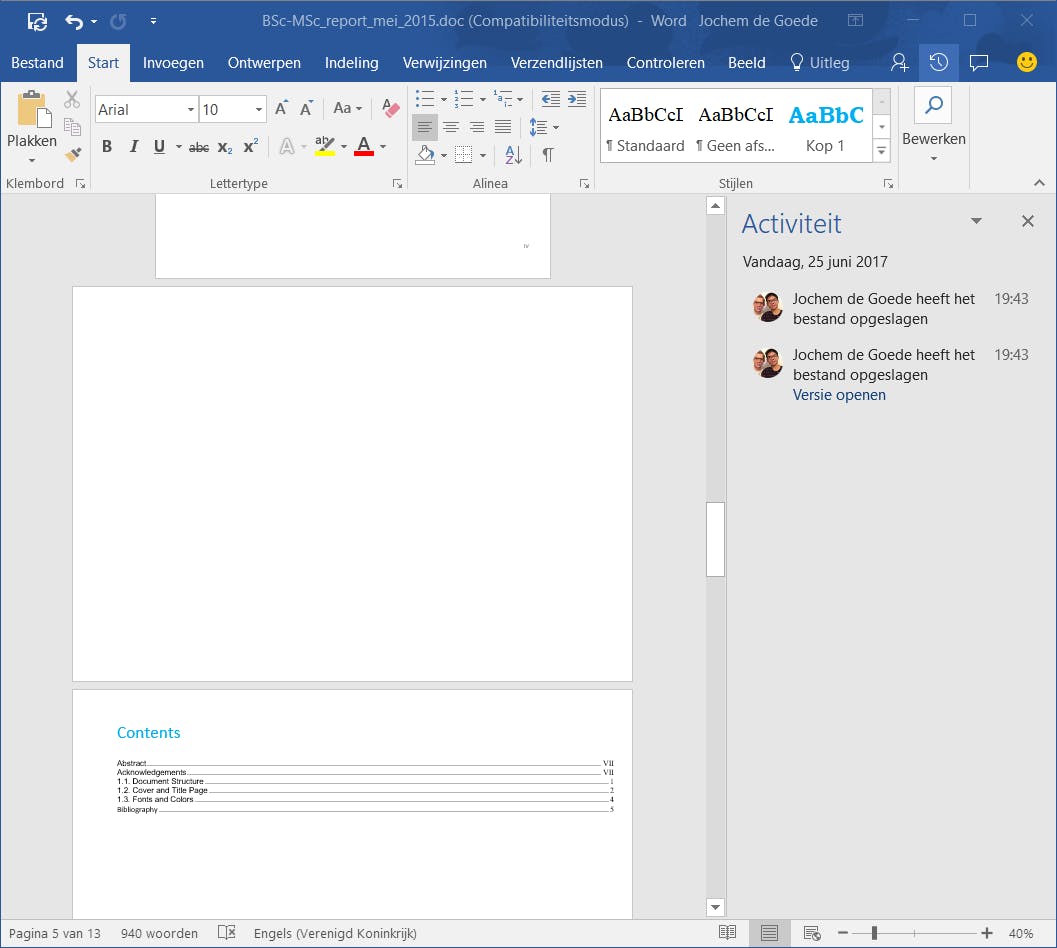Open the Invoegen tab

click(173, 62)
